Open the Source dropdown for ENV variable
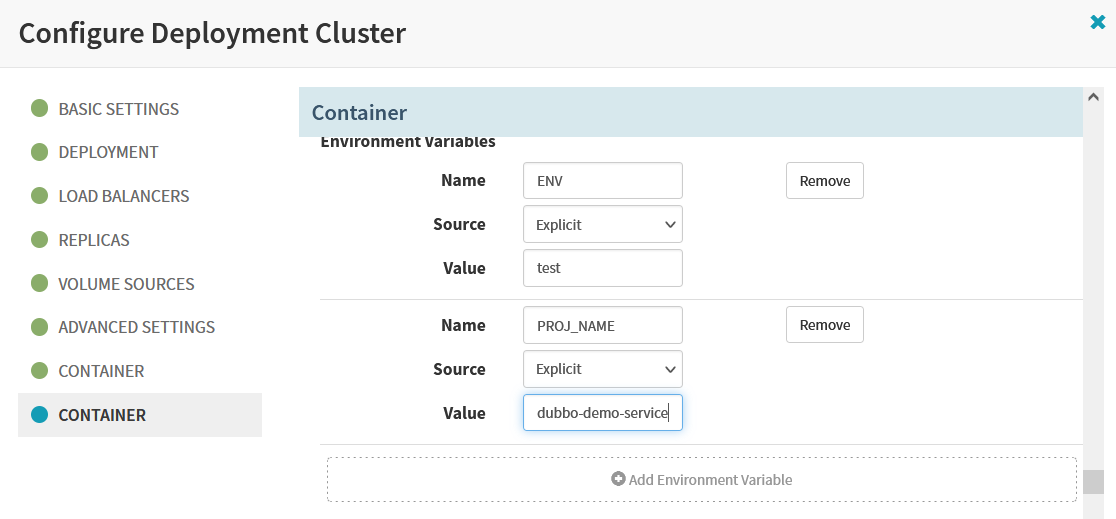The height and width of the screenshot is (519, 1116). point(603,224)
